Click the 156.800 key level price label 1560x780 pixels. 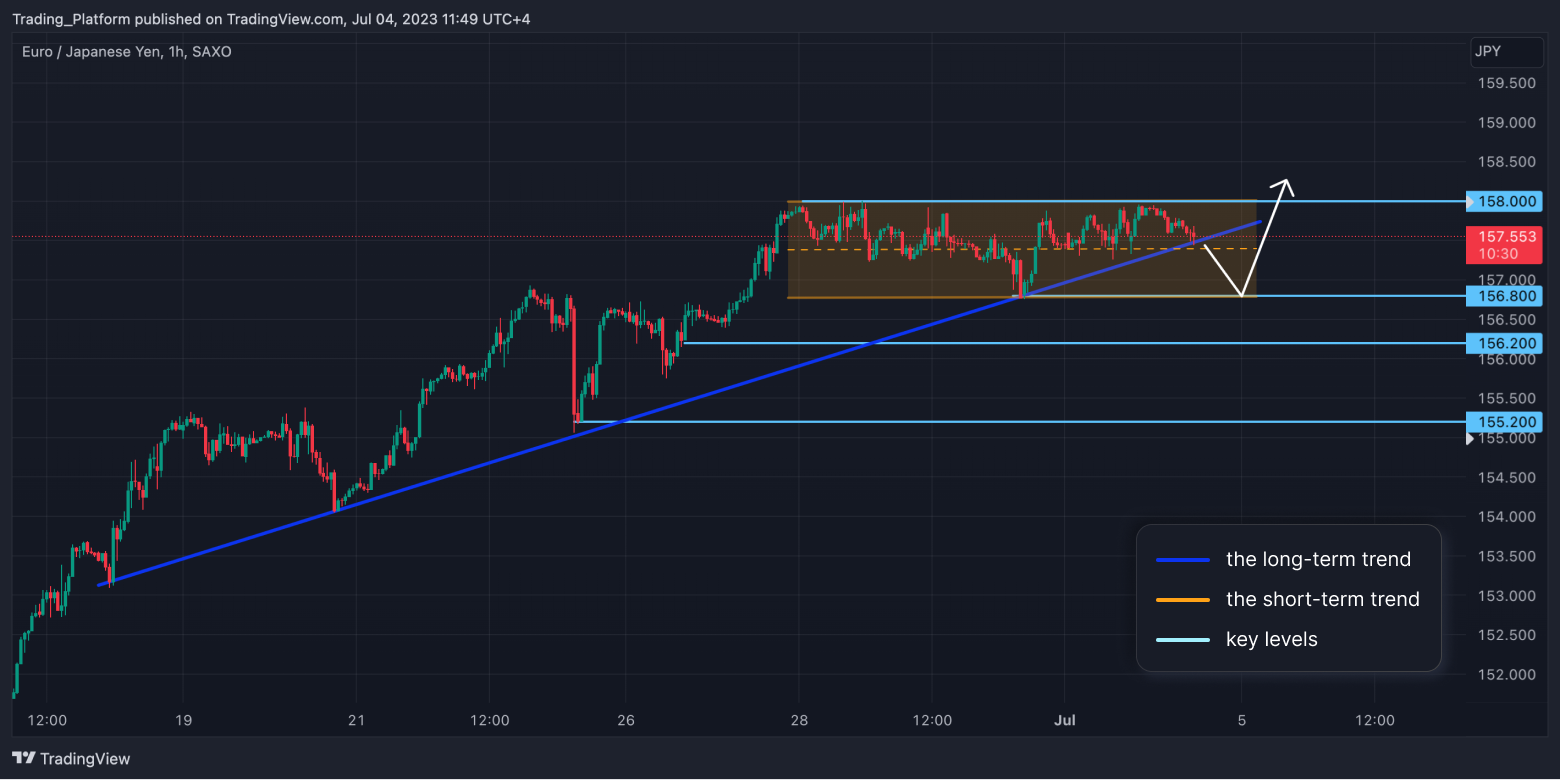[1504, 296]
